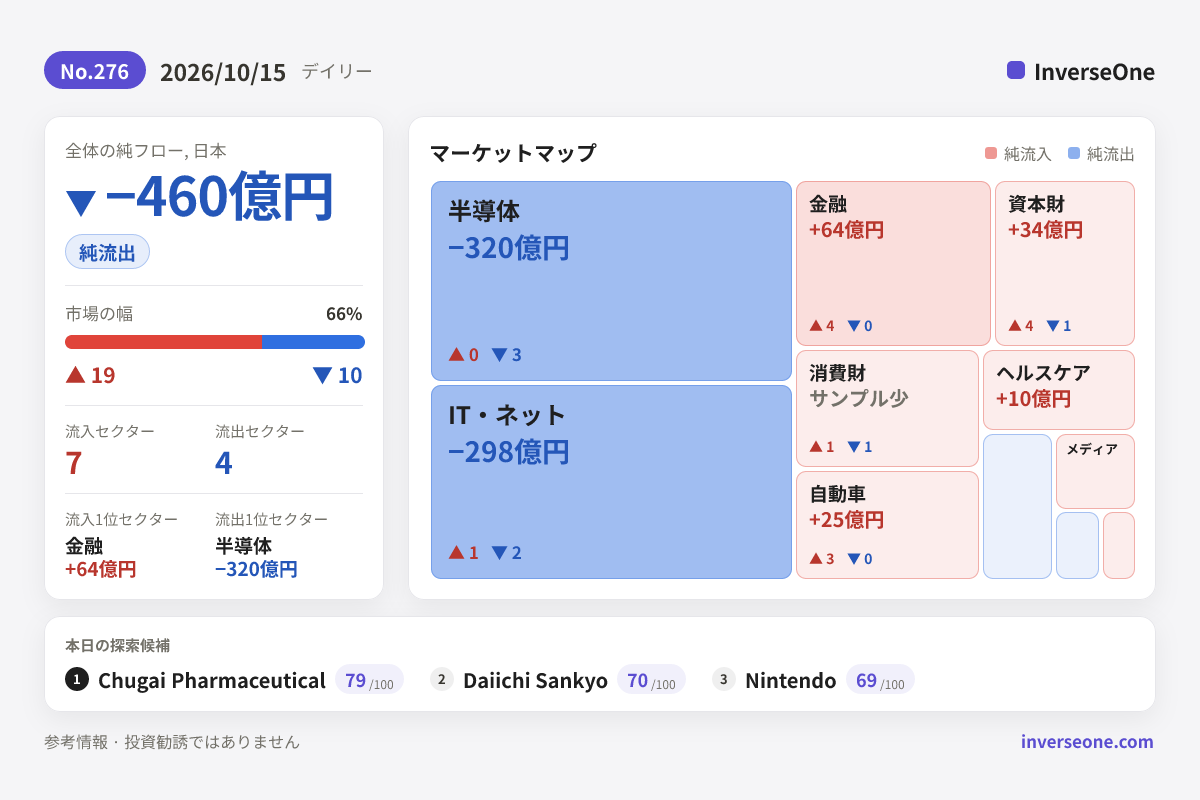The height and width of the screenshot is (800, 1200).
Task: Click the サンプル少 text in 消費財 tile
Action: tap(859, 399)
